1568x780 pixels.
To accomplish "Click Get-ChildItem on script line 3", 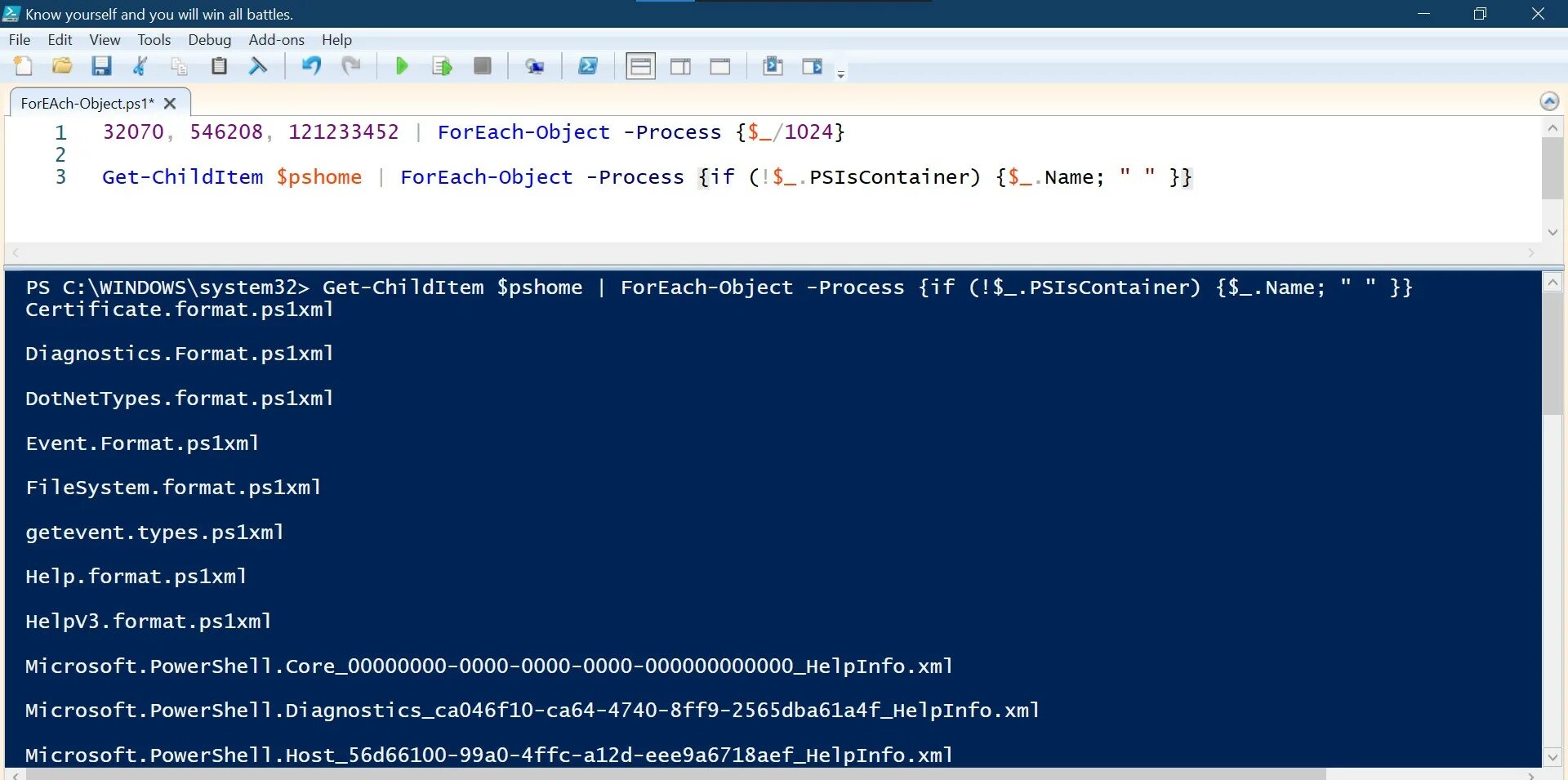I will (x=182, y=176).
